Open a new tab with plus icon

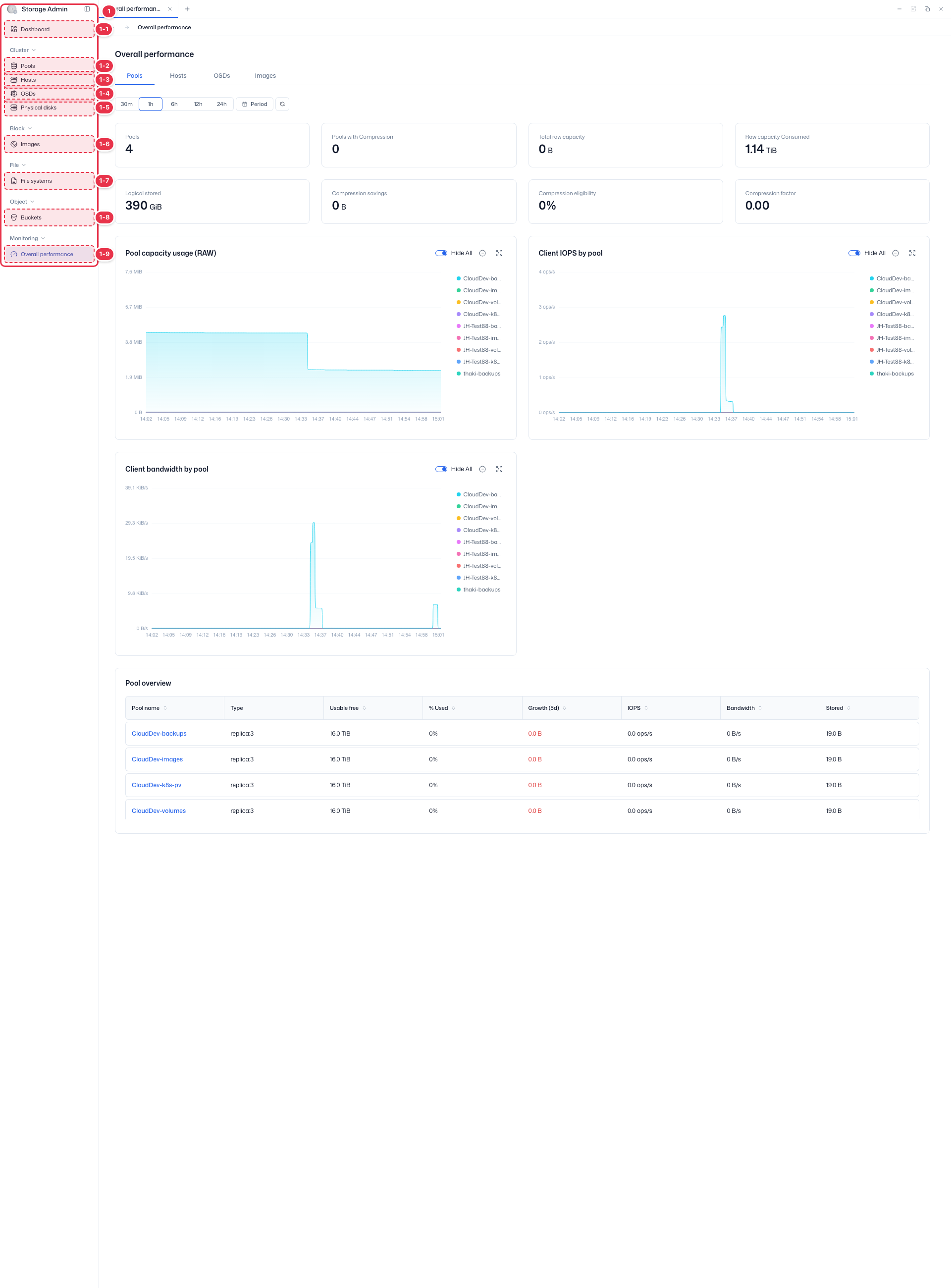click(x=187, y=9)
